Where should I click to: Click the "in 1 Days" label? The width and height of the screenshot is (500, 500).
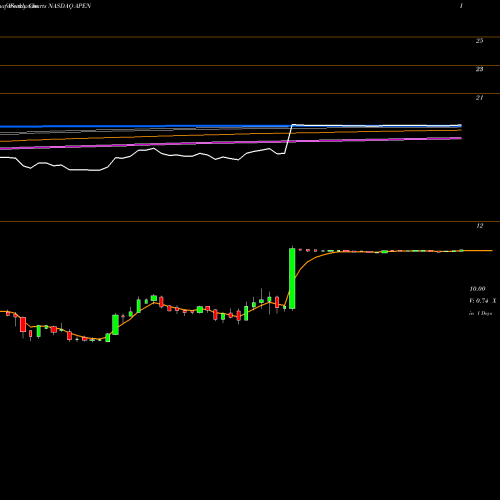480,313
